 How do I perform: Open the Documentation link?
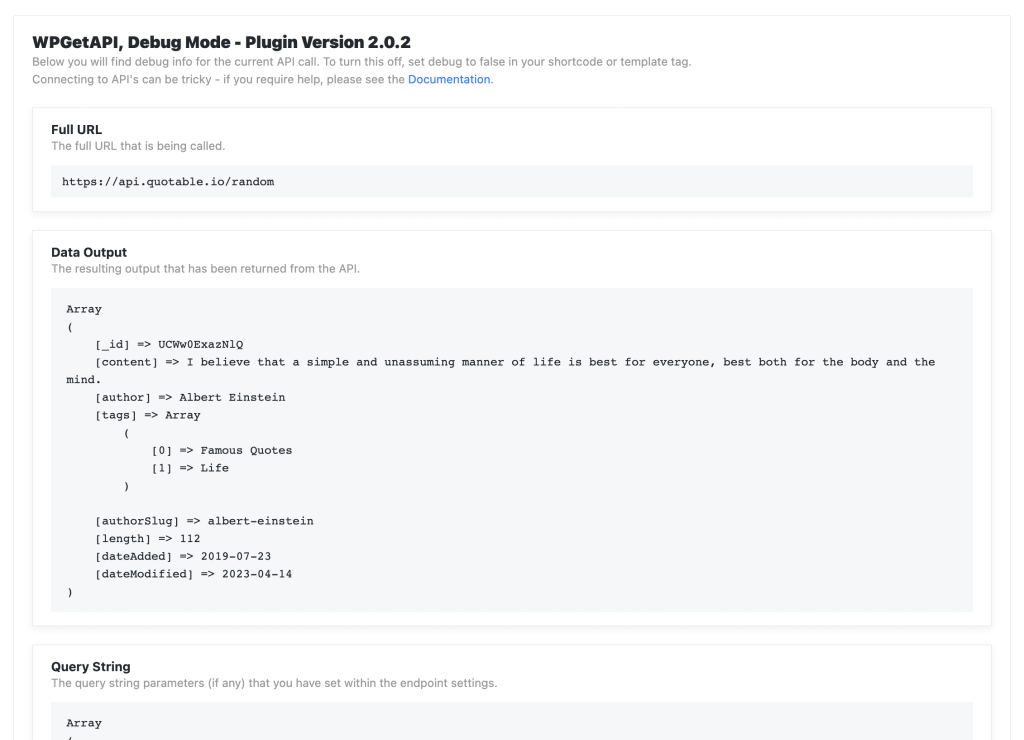click(449, 79)
